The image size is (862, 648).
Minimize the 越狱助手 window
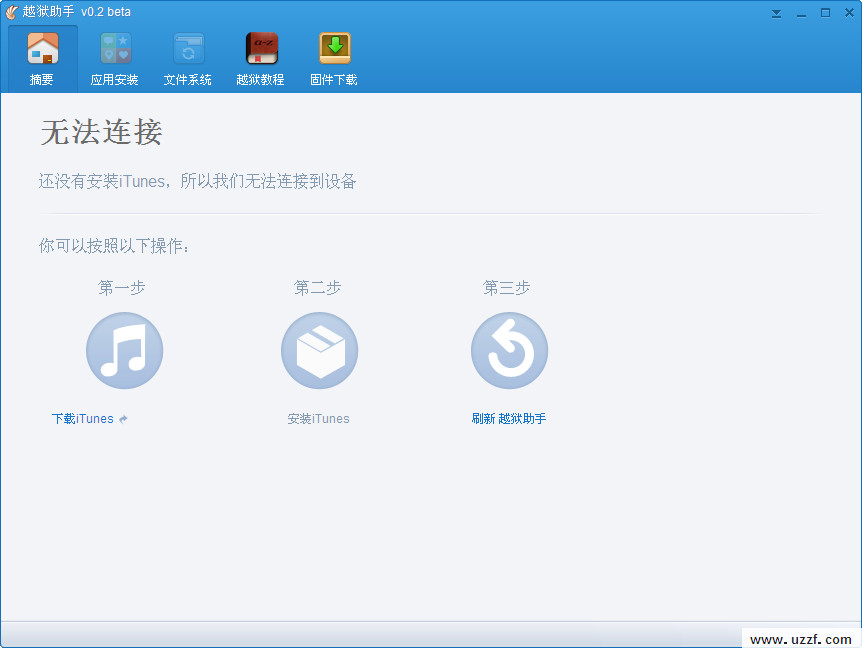coord(801,13)
